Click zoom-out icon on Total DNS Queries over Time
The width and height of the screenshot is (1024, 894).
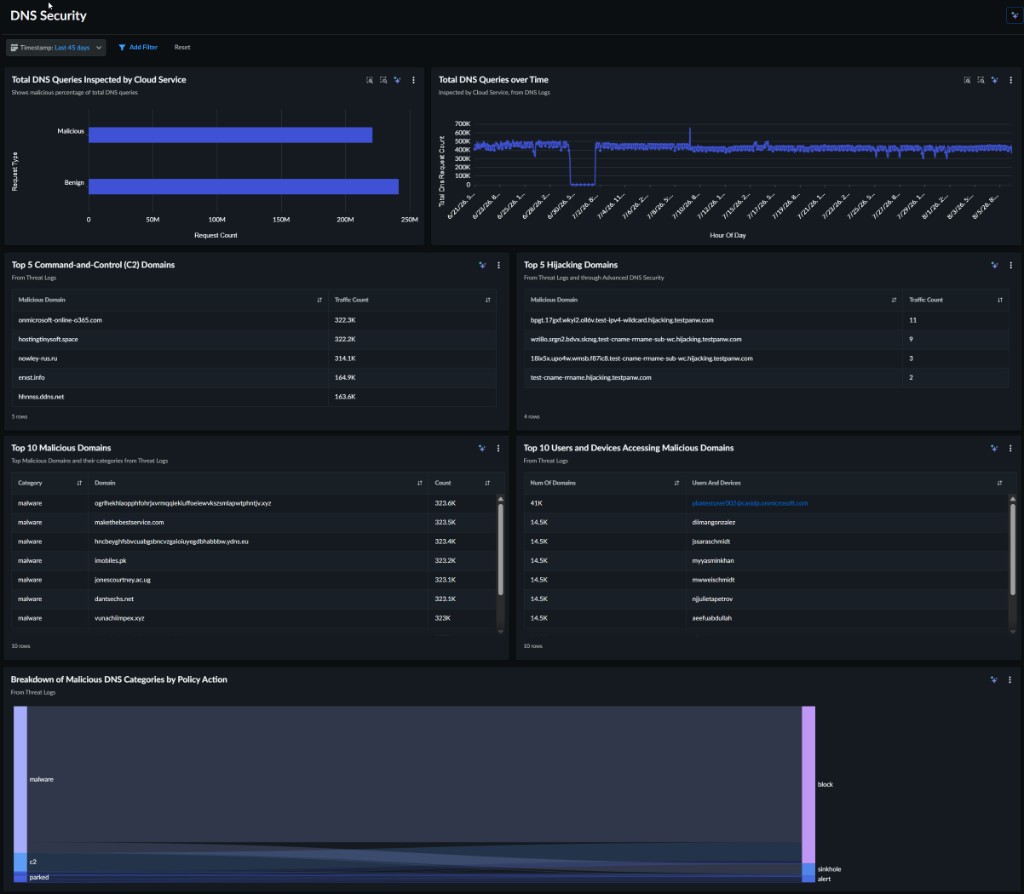tap(981, 80)
